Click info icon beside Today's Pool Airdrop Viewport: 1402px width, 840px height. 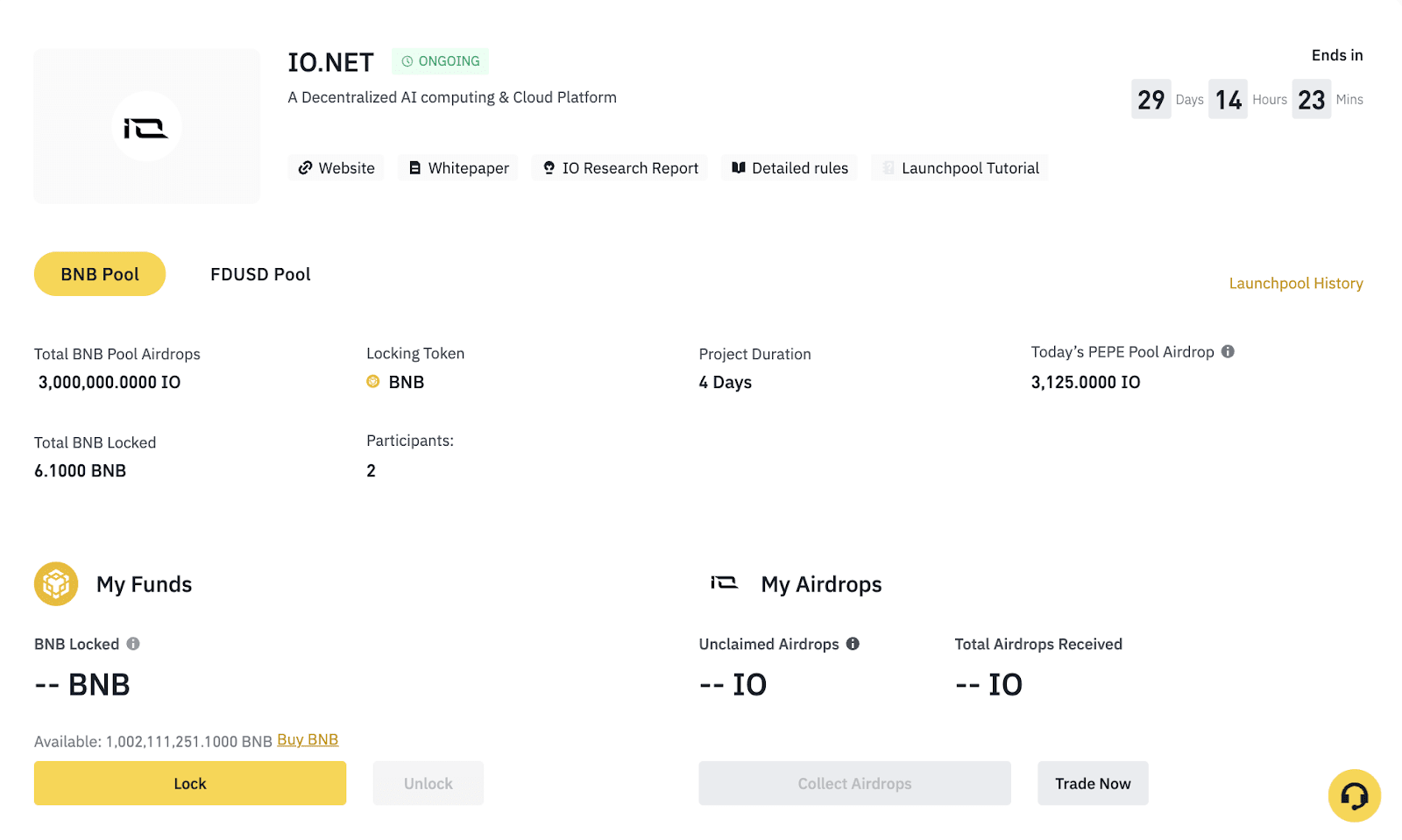point(1228,351)
